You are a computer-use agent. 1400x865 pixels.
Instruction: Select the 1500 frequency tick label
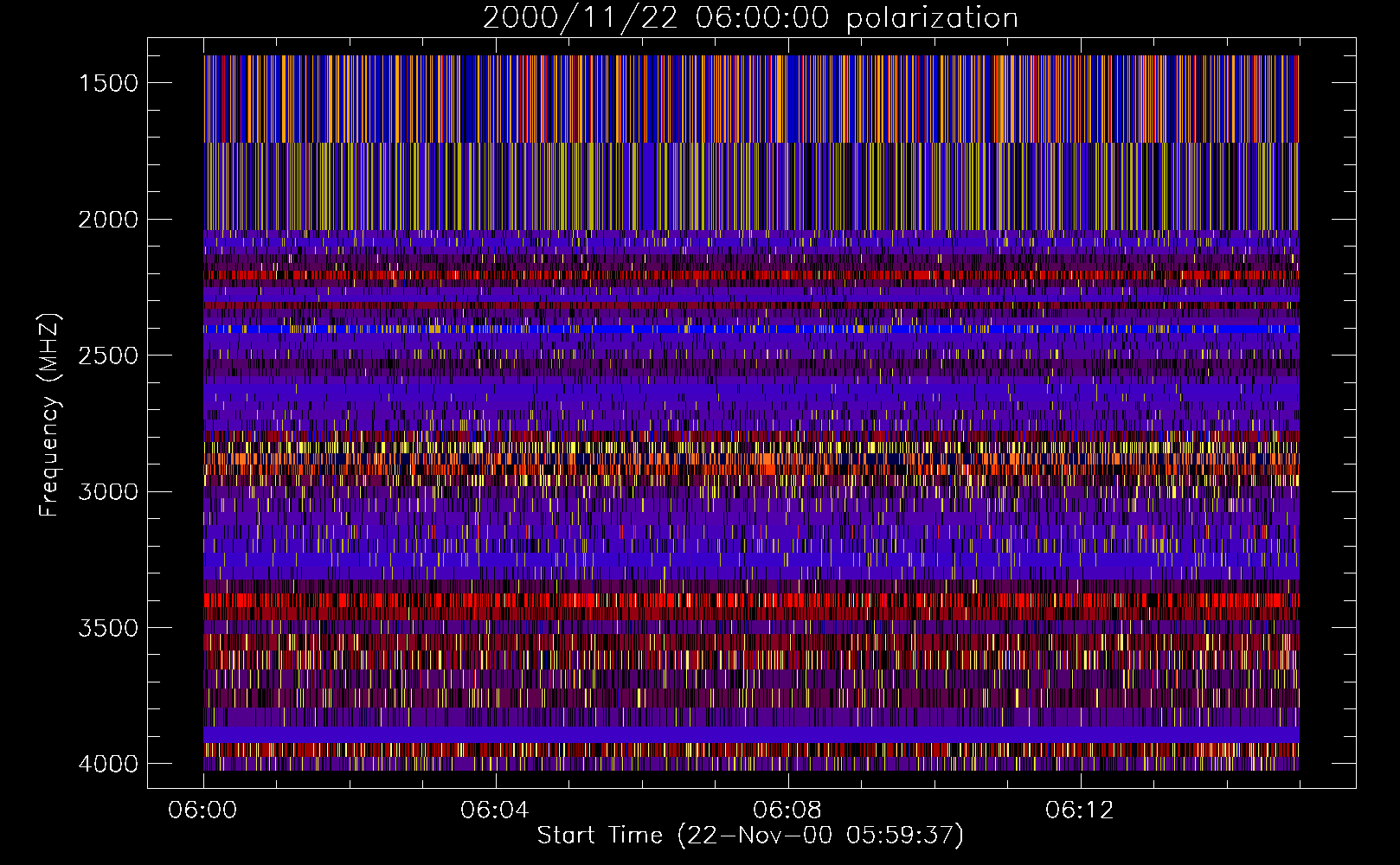click(108, 83)
